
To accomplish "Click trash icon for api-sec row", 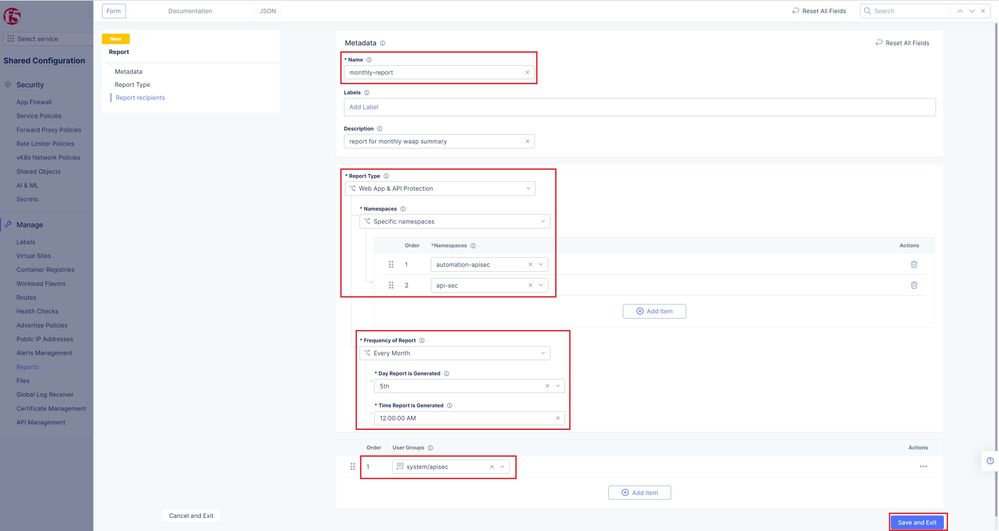I will (913, 285).
